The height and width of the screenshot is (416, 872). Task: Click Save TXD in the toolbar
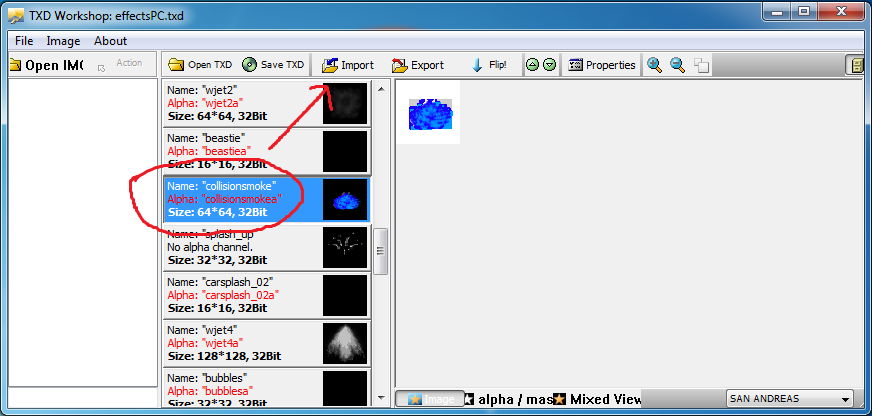coord(274,65)
